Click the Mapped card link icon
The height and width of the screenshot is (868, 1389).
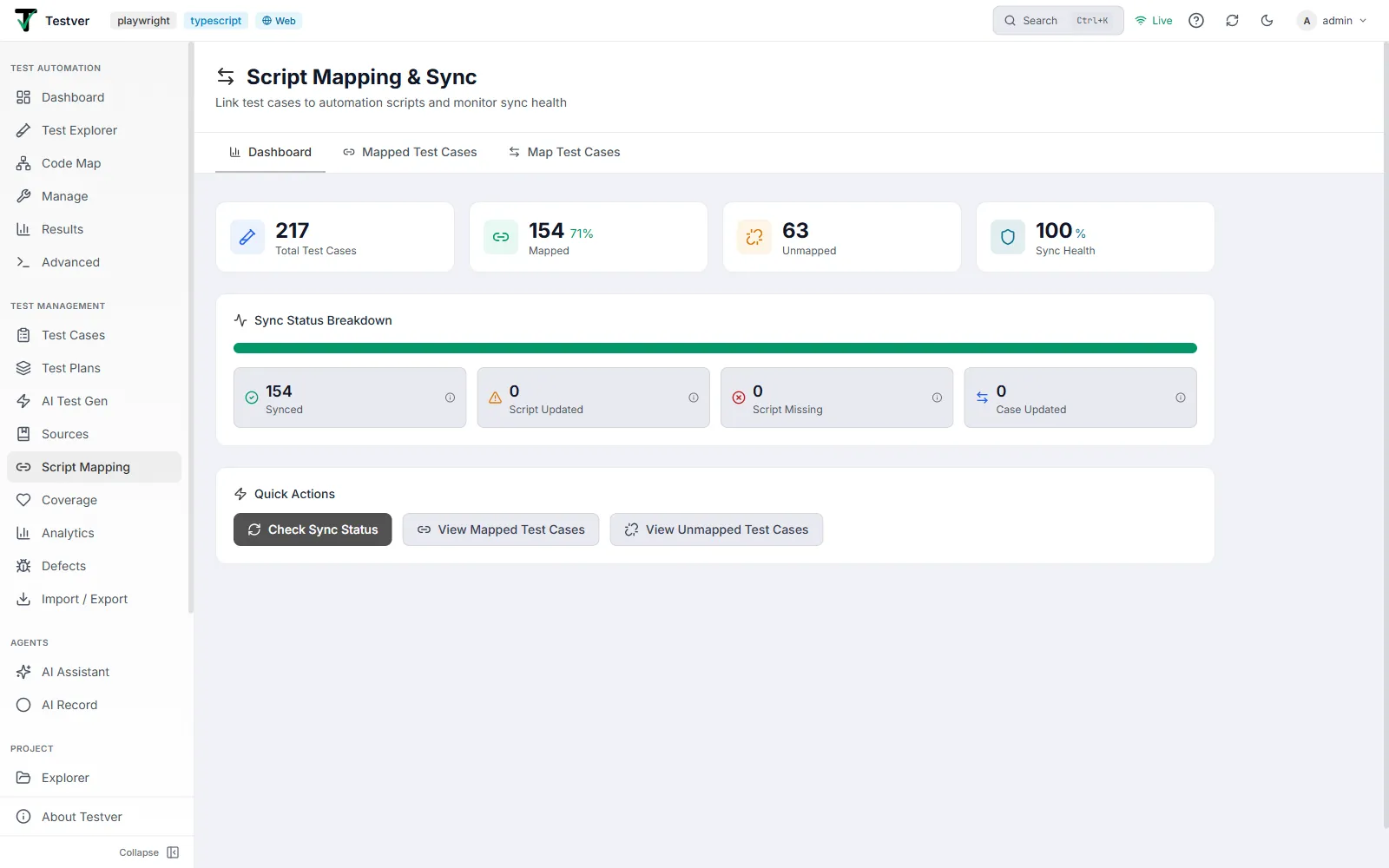click(x=501, y=237)
